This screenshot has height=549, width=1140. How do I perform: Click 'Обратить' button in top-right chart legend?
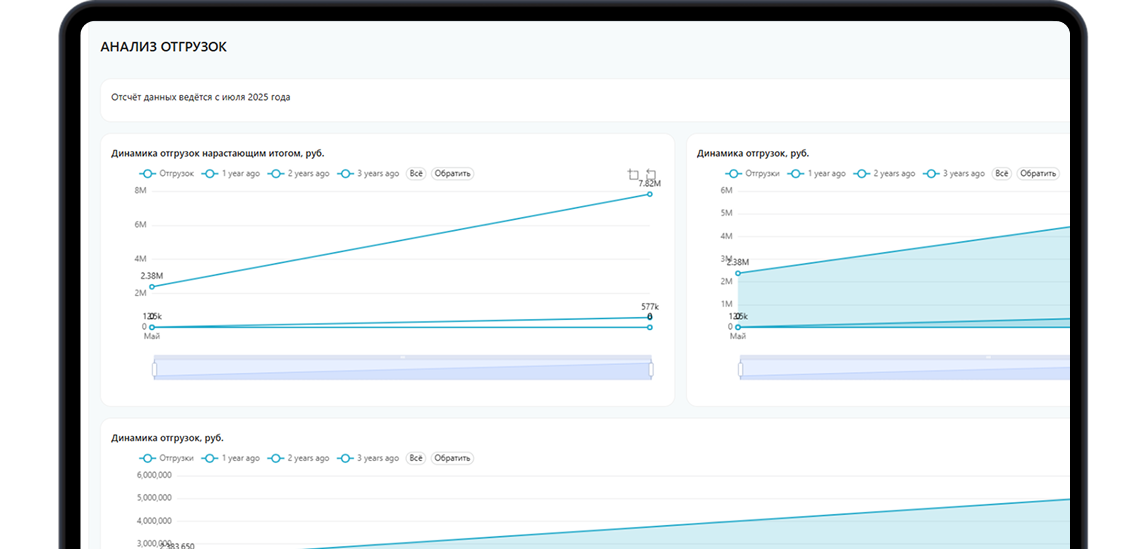tap(1038, 174)
